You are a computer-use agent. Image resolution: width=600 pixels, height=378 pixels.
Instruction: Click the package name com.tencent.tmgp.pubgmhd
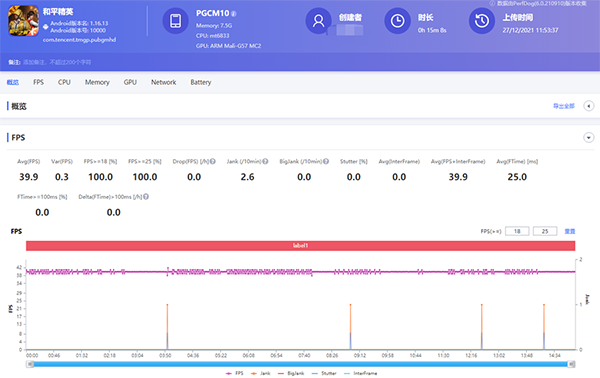[79, 40]
